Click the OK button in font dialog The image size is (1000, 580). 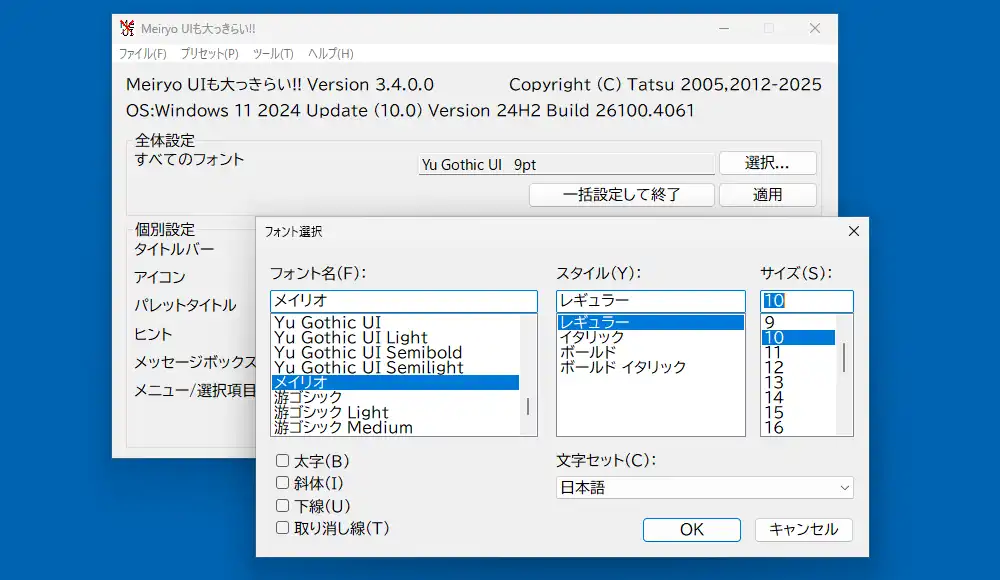692,530
